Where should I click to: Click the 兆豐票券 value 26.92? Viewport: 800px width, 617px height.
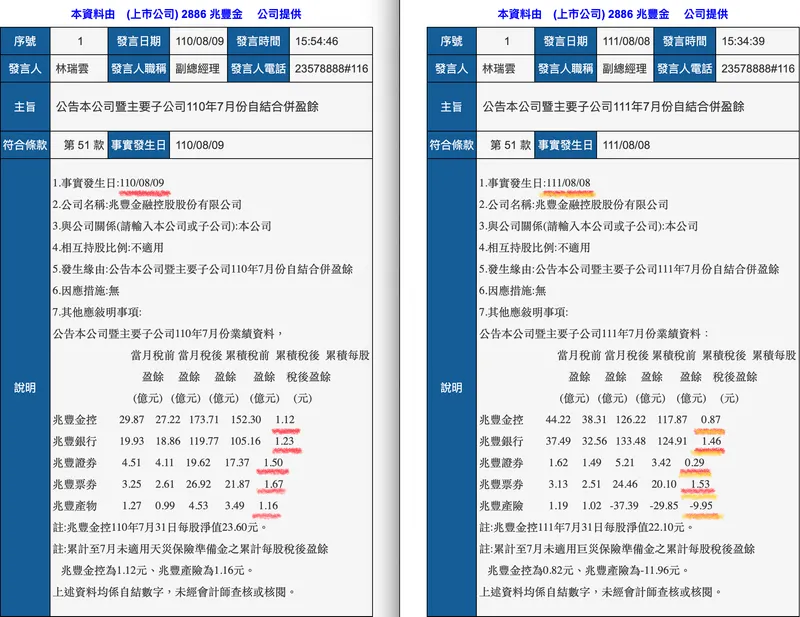[x=198, y=484]
